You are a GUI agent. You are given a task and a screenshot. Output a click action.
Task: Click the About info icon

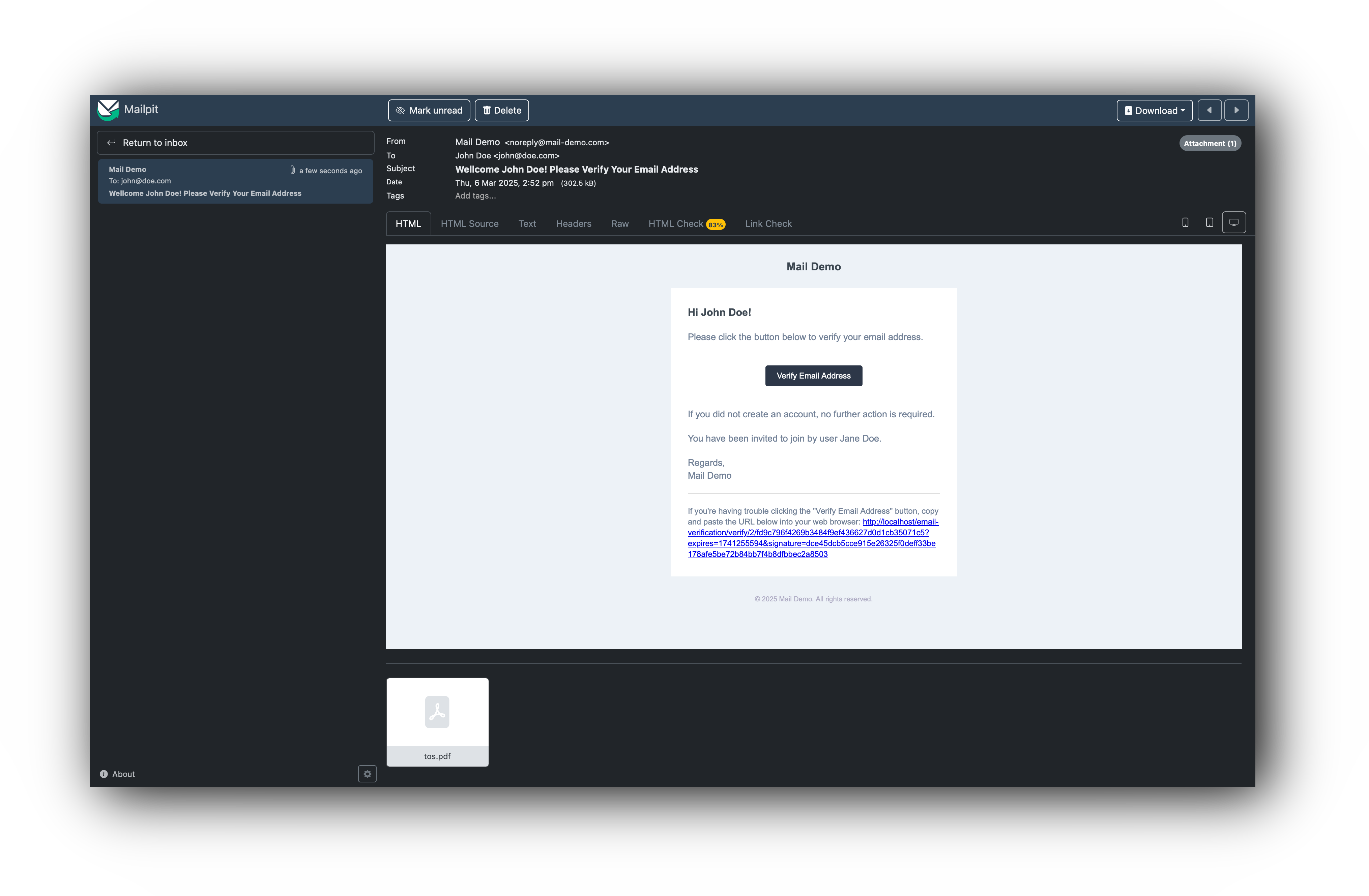tap(104, 774)
